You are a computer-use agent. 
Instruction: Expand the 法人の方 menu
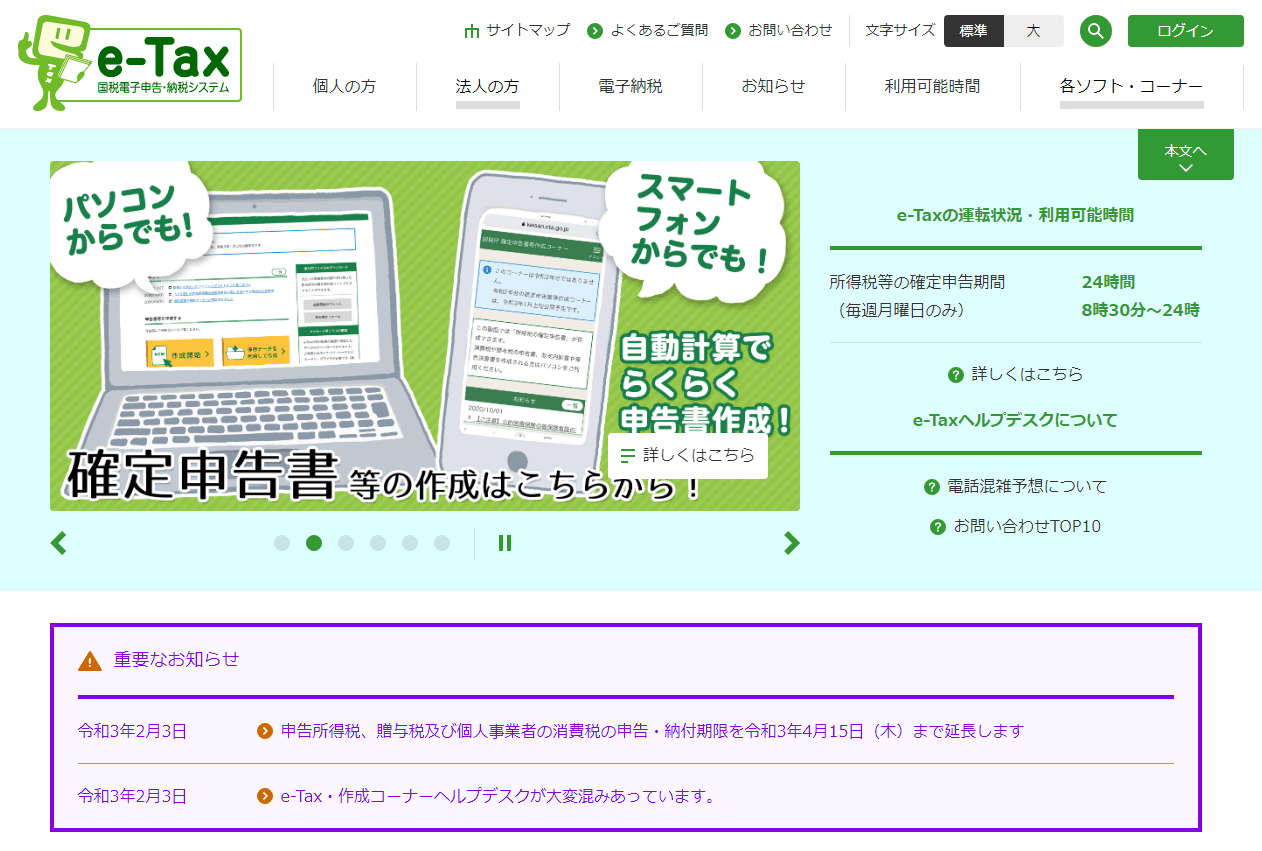point(487,86)
